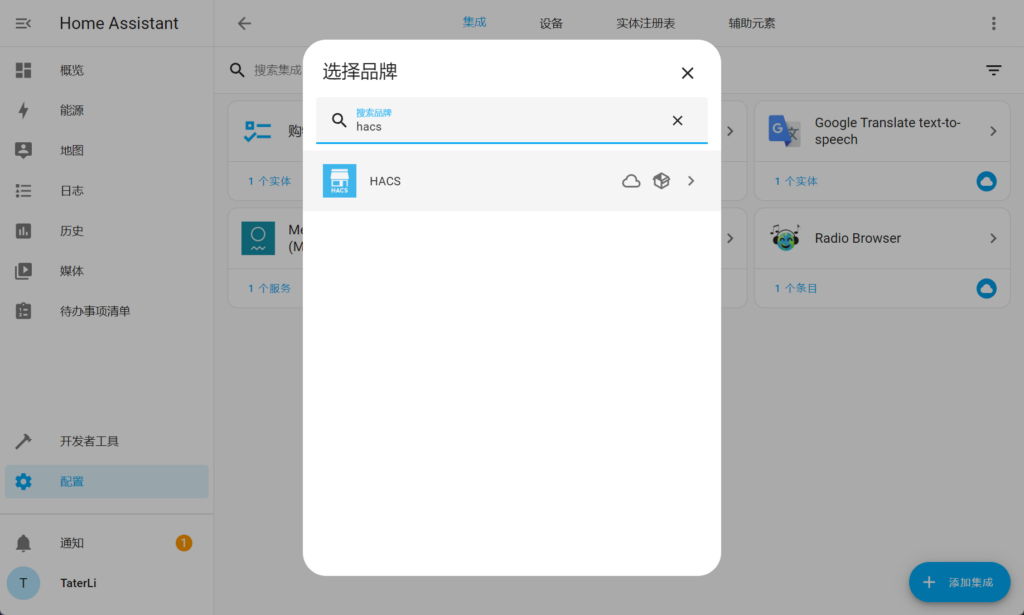This screenshot has width=1024, height=615.
Task: Open the 概览 overview dashboard icon
Action: 24,70
